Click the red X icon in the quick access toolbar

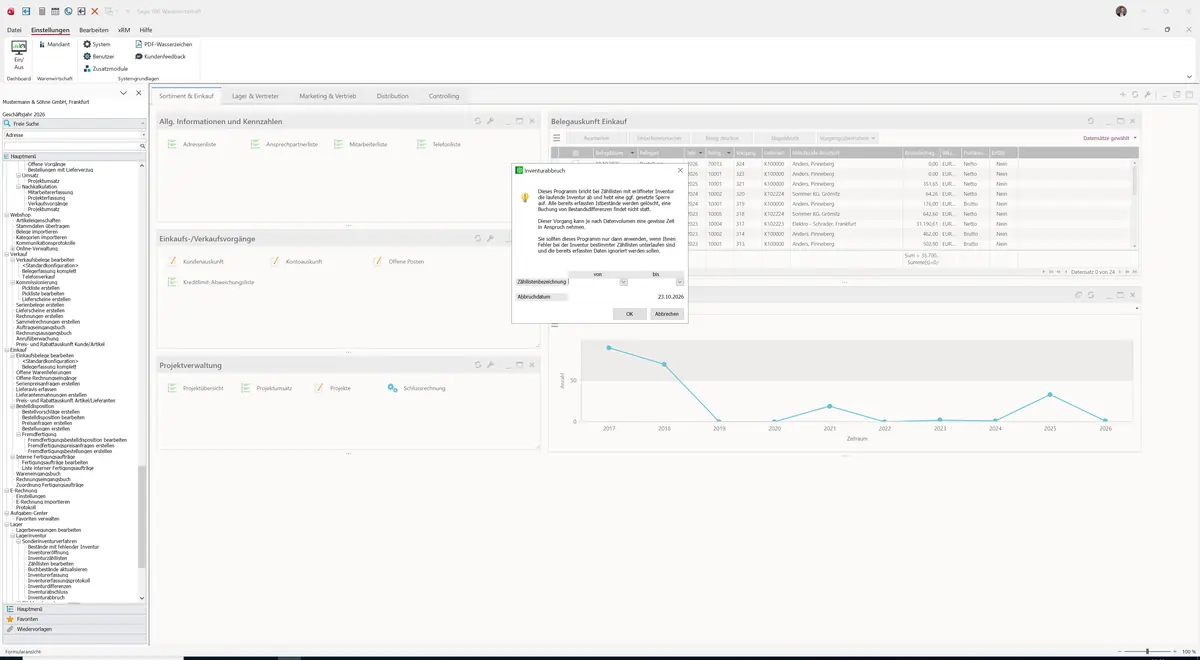coord(94,11)
